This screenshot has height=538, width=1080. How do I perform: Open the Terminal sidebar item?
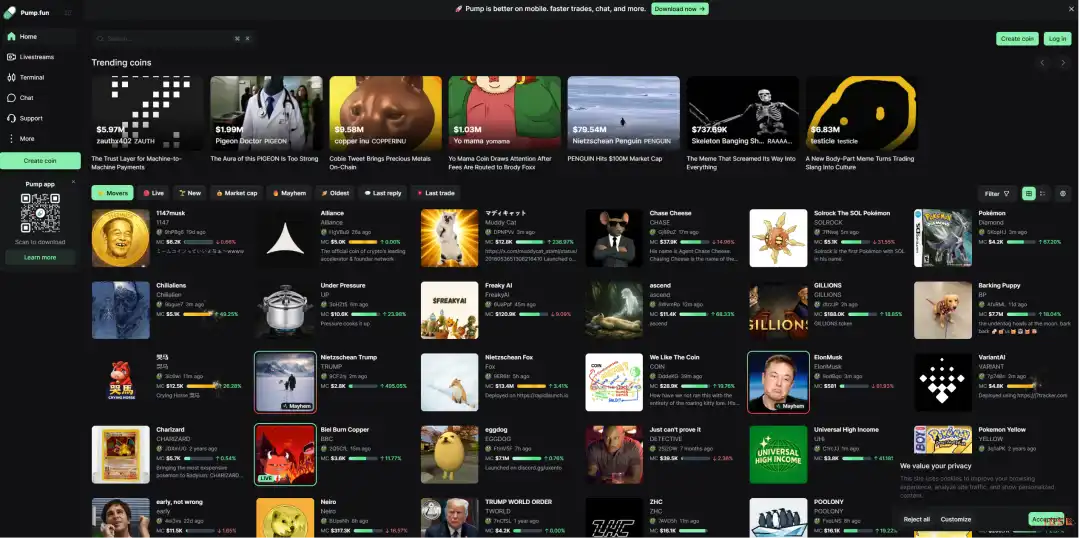[32, 77]
